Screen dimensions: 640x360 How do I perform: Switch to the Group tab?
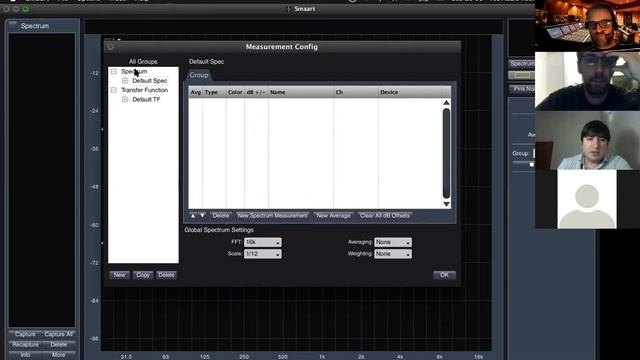click(199, 75)
